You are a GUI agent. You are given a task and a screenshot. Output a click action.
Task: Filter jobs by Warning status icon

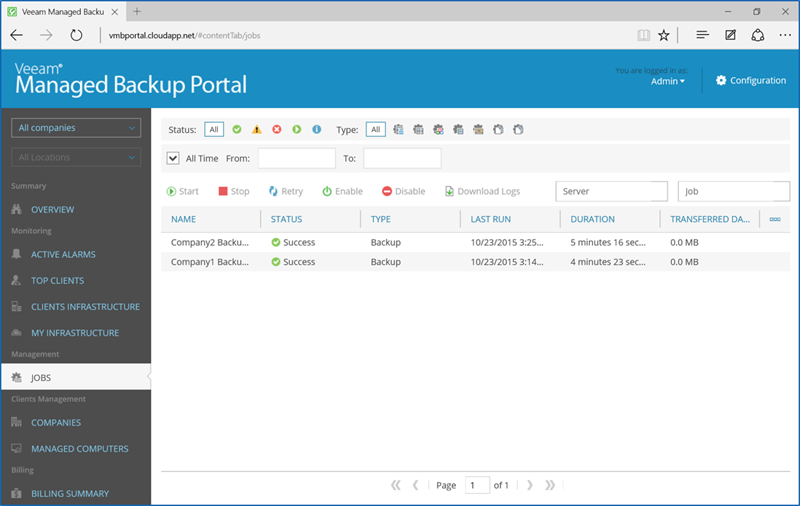tap(256, 130)
